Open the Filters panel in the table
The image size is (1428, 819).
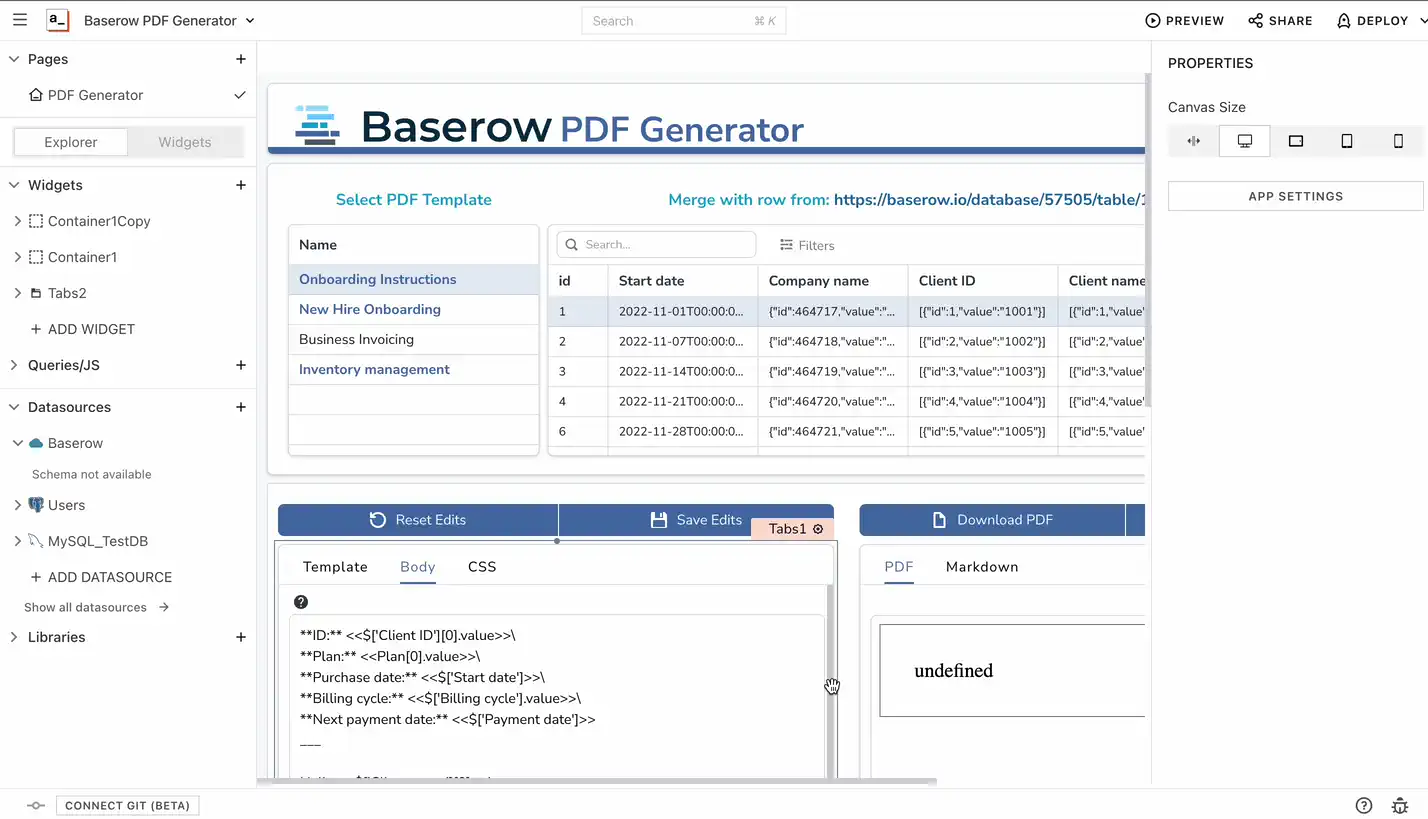(x=806, y=245)
